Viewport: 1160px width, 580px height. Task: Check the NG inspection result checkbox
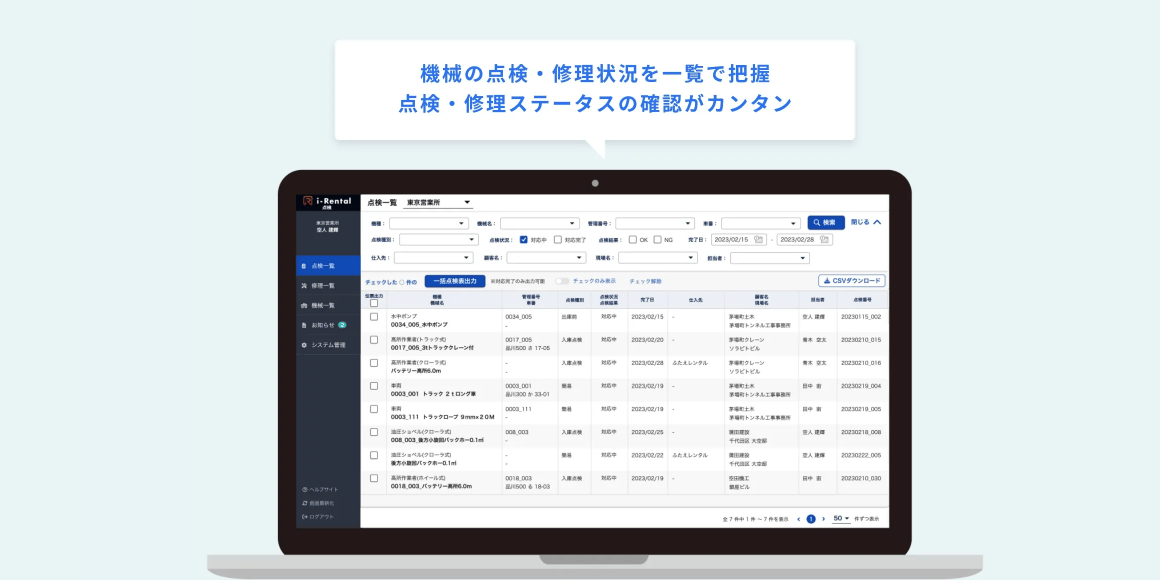coord(657,240)
